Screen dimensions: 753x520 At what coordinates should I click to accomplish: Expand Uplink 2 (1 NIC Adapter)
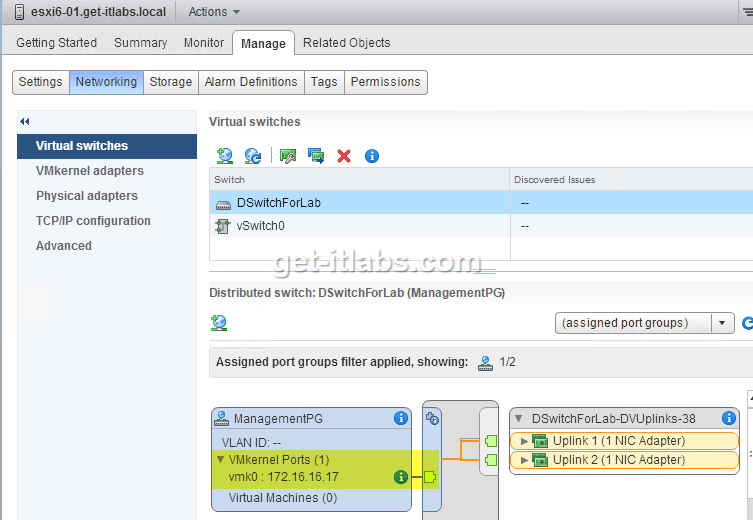pos(524,460)
